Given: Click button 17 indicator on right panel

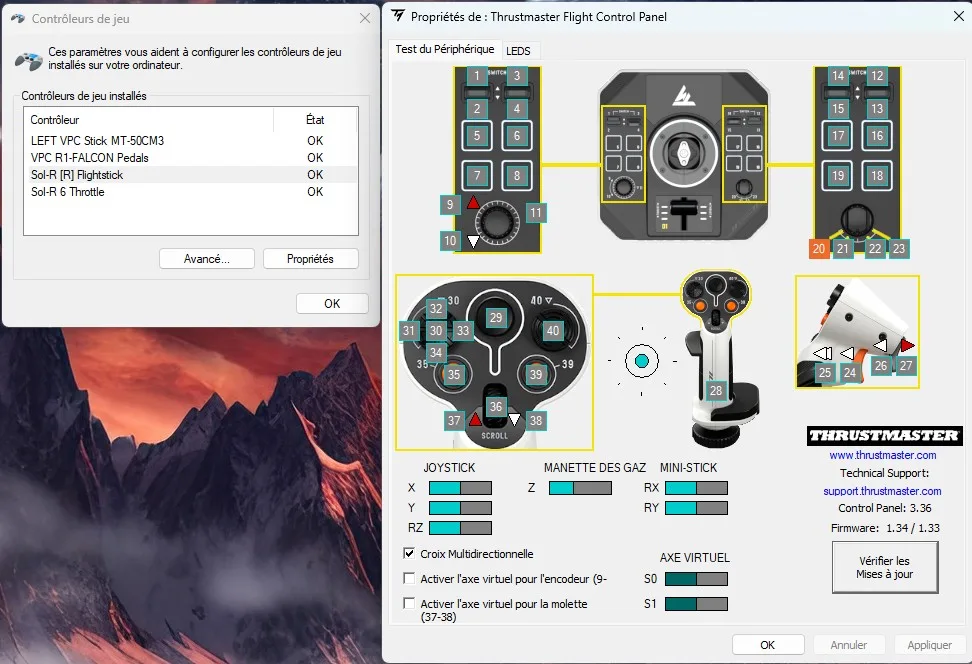Looking at the screenshot, I should tap(838, 136).
